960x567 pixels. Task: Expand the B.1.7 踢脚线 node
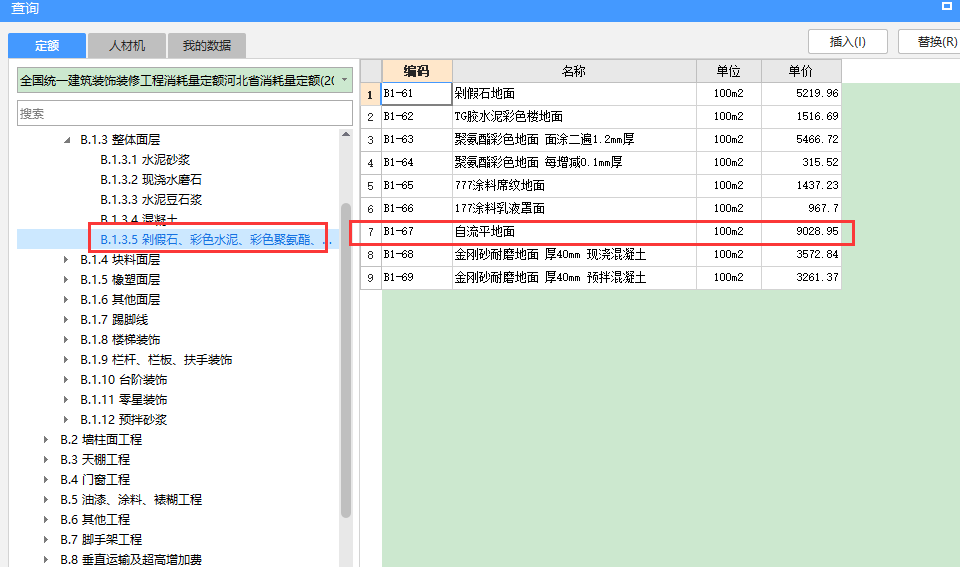[x=66, y=320]
